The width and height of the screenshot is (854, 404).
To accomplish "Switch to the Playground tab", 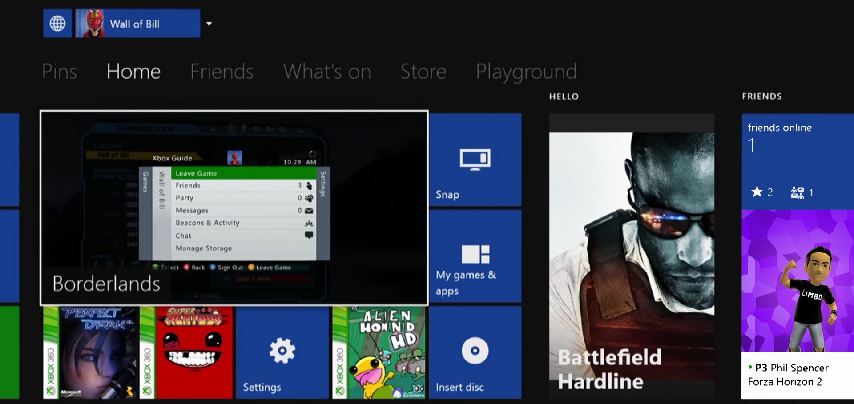I will pos(526,72).
